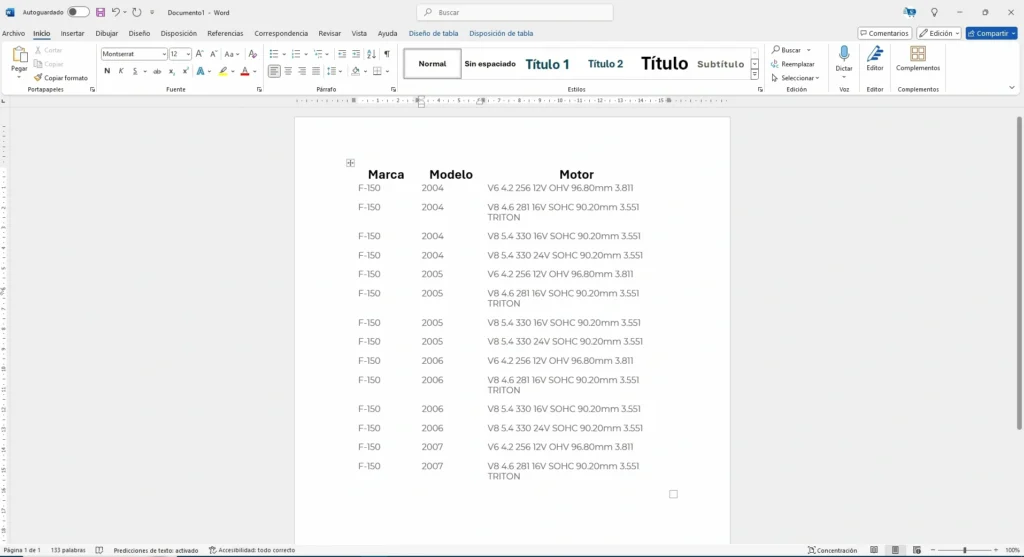Apply strikethrough formatting
The height and width of the screenshot is (557, 1024).
[x=157, y=71]
